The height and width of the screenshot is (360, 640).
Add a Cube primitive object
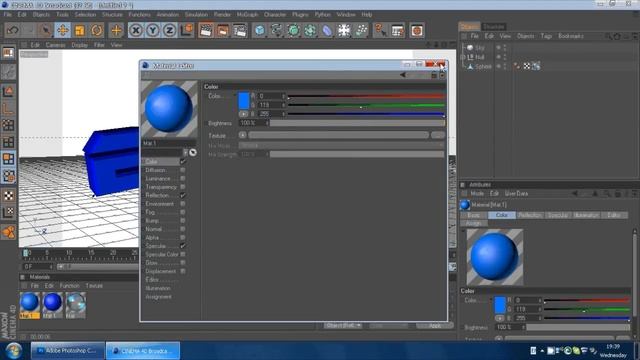[260, 30]
